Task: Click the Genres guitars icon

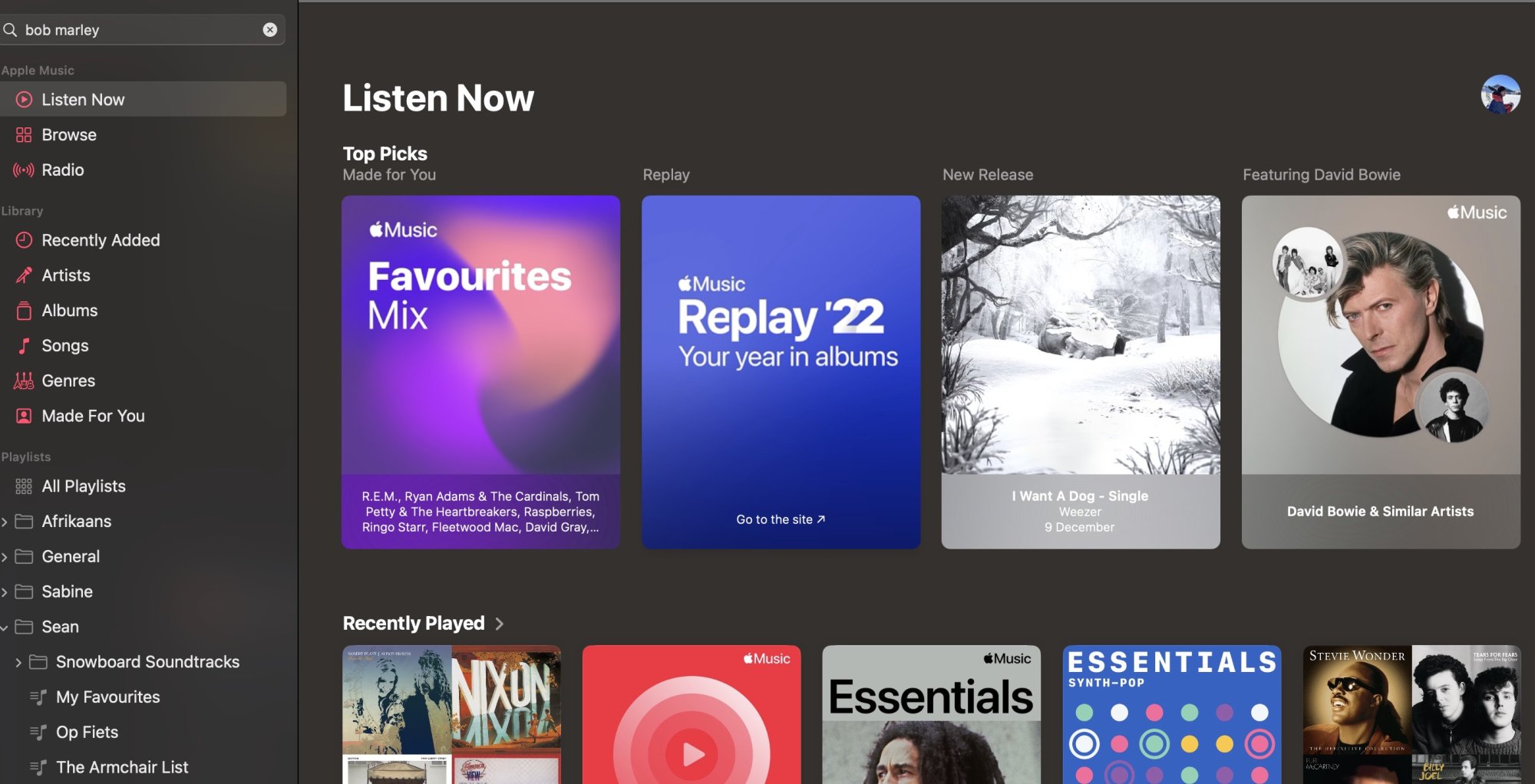Action: (x=24, y=381)
